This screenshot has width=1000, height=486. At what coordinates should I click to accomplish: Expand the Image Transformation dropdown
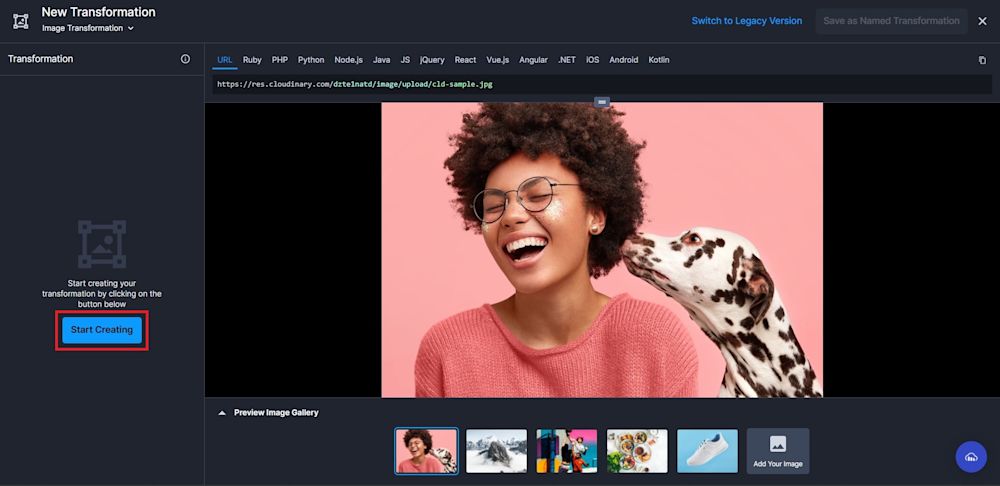88,29
